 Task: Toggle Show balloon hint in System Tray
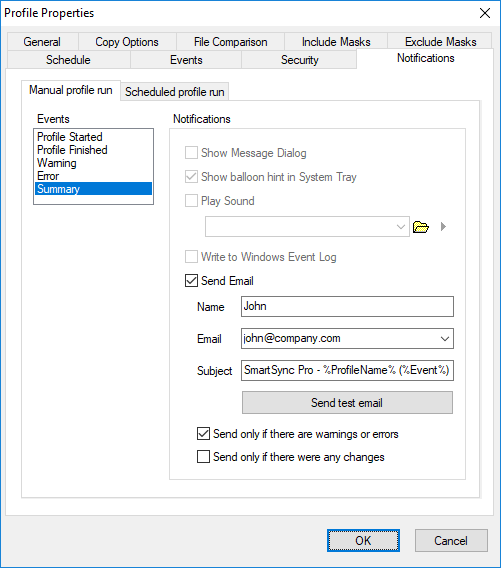[191, 177]
